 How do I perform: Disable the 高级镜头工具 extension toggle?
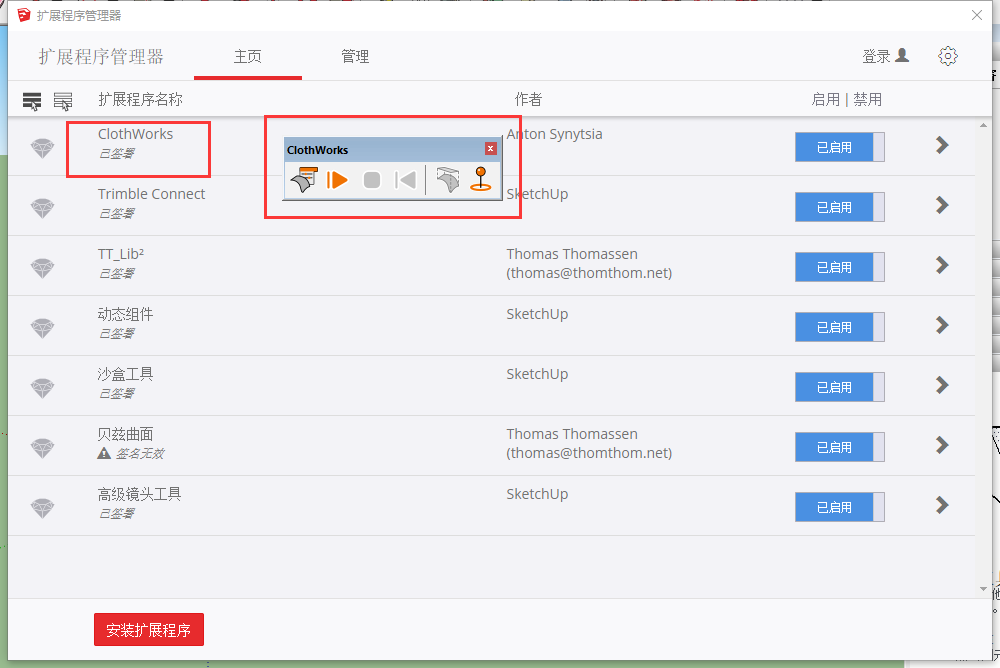[x=839, y=507]
